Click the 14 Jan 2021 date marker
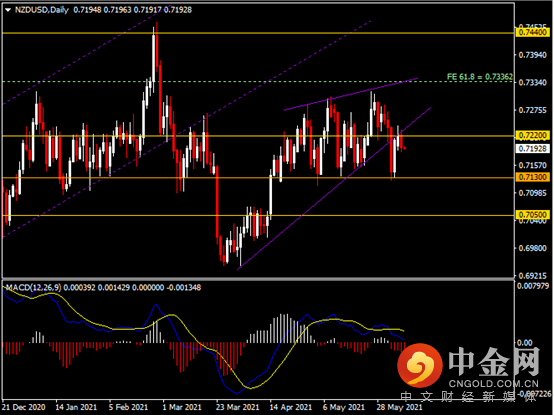Screen dimensions: 554x415 tap(76, 407)
